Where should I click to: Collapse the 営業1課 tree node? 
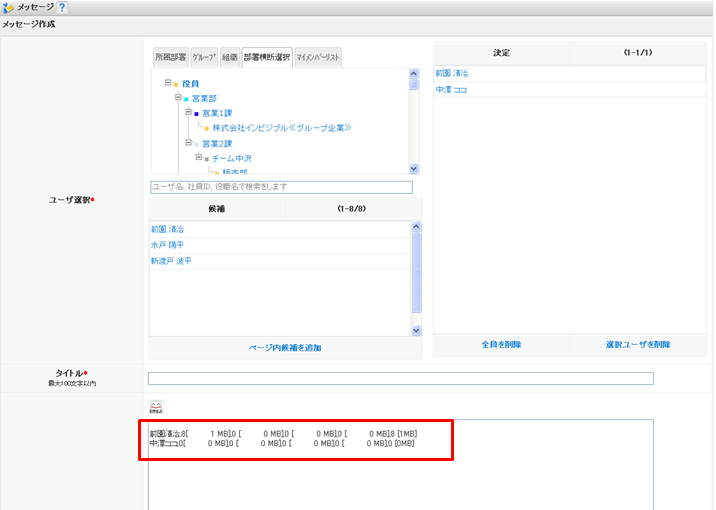186,114
